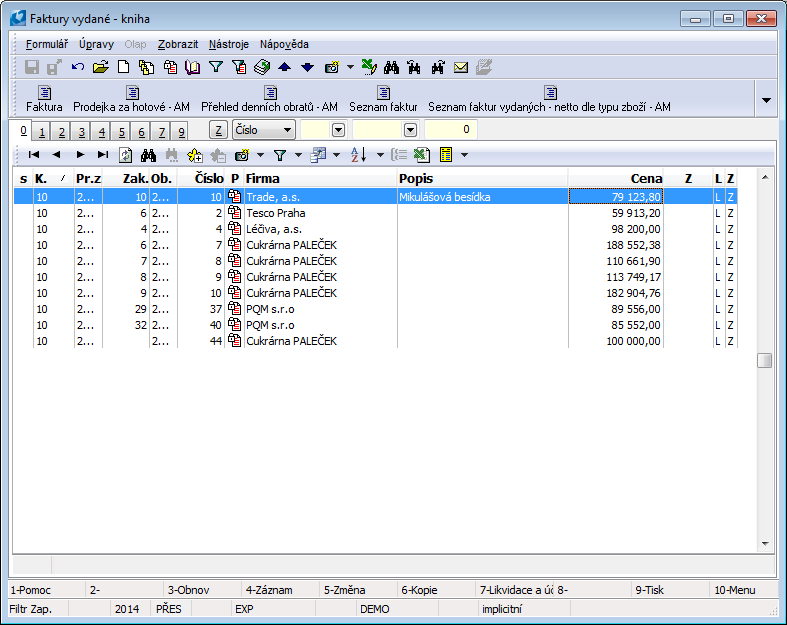
Task: Jump to the last record with navigation arrow
Action: point(103,155)
